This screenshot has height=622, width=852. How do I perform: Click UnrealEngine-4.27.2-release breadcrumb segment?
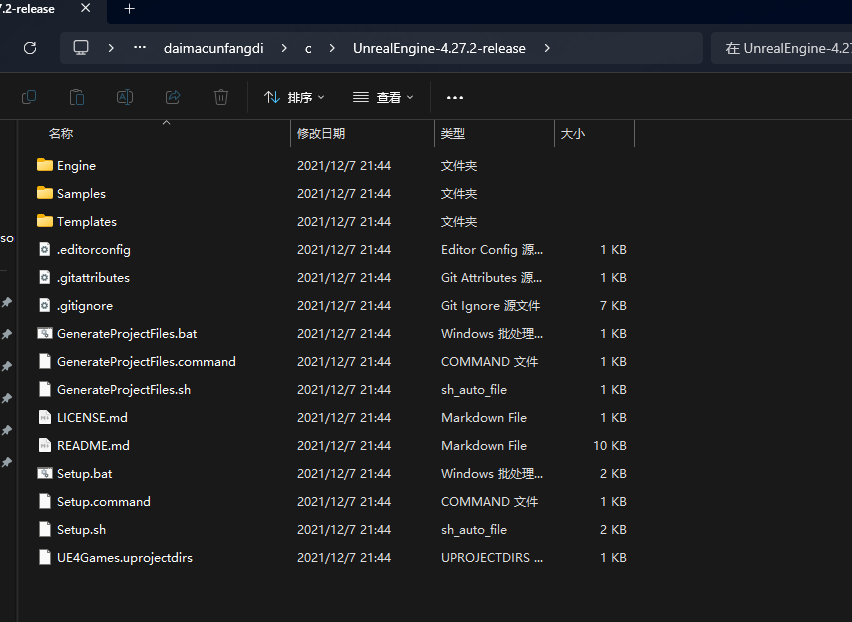point(439,48)
